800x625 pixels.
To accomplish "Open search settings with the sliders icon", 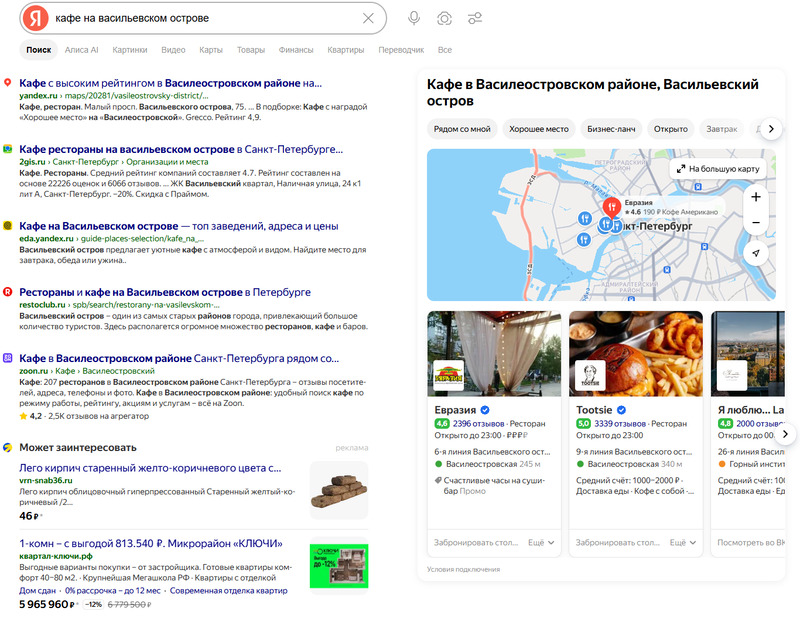I will (x=475, y=18).
